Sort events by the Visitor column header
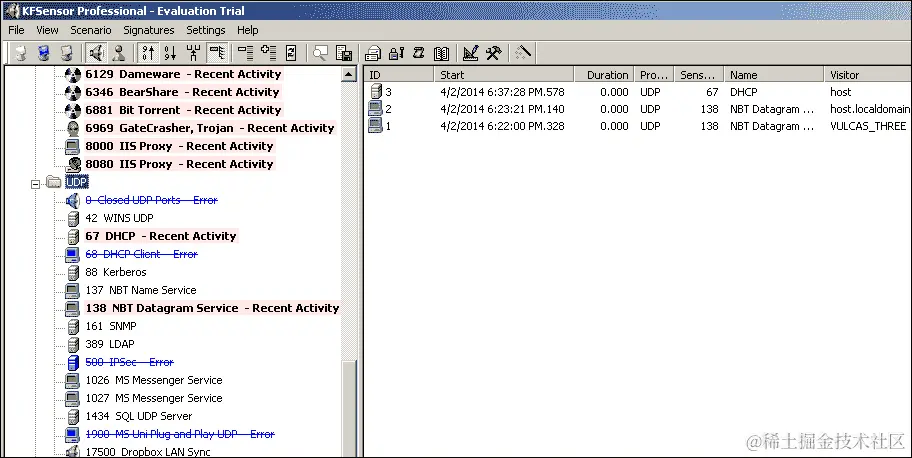The height and width of the screenshot is (458, 912). (868, 74)
